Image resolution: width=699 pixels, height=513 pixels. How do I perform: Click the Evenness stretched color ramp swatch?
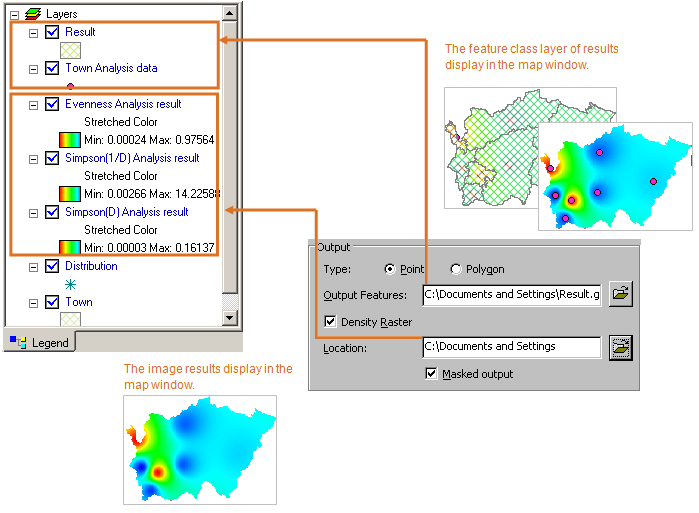70,139
